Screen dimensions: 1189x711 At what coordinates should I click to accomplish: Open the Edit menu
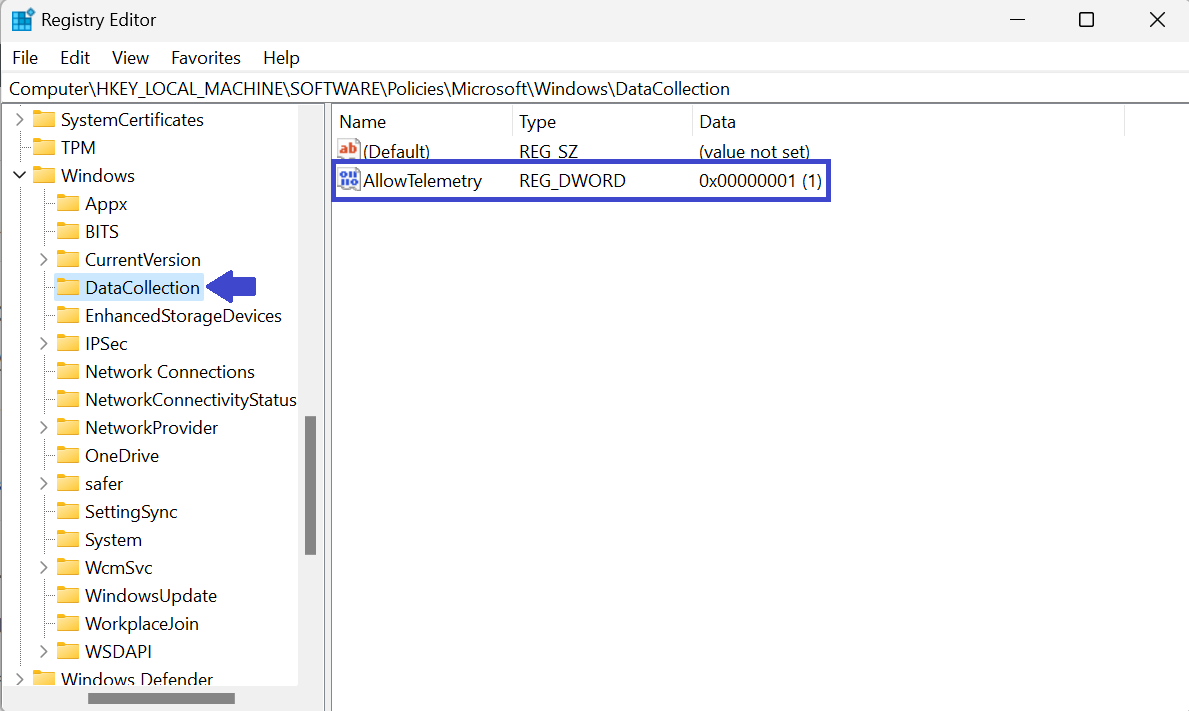coord(75,58)
